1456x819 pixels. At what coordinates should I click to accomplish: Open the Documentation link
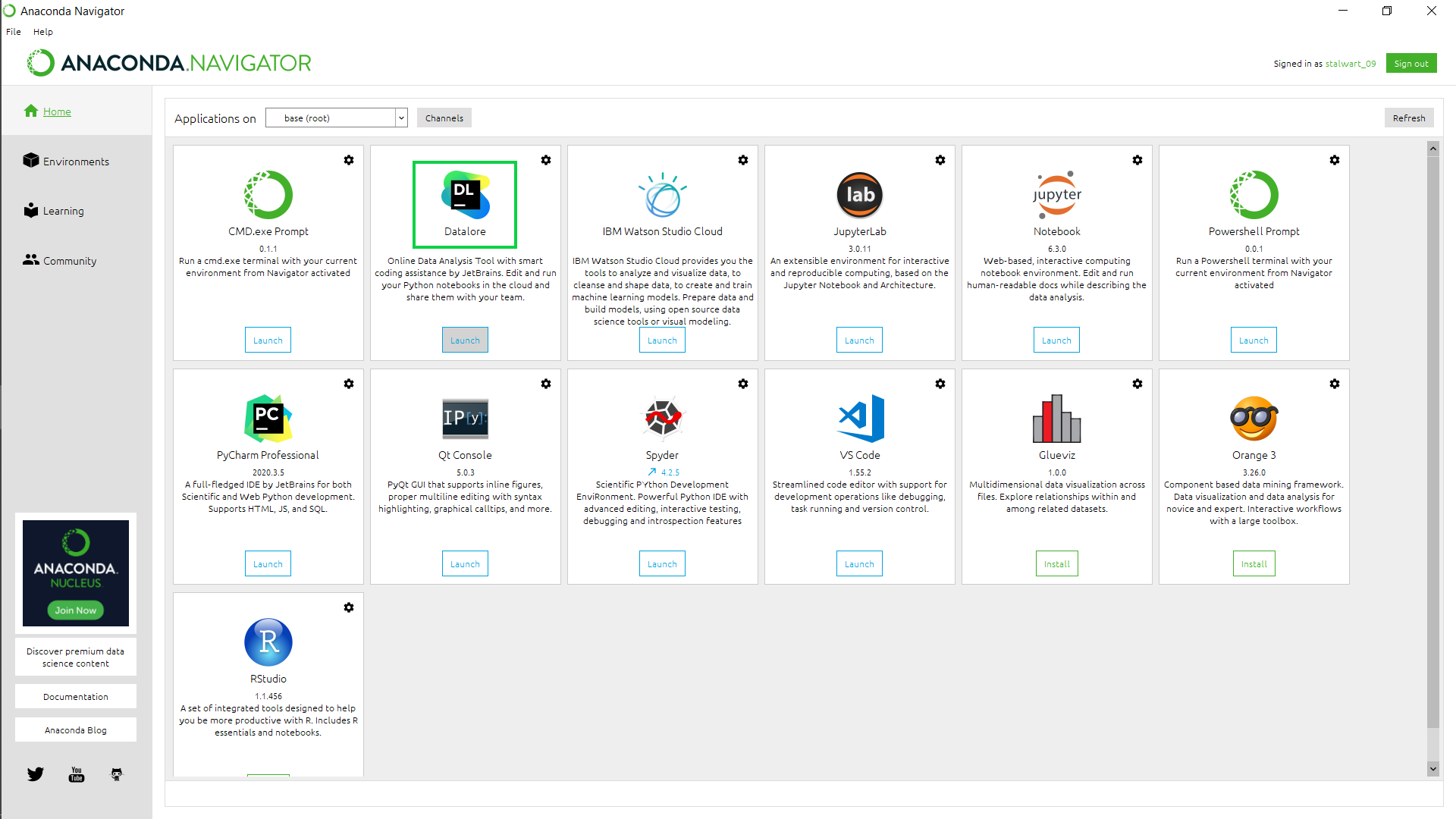click(76, 696)
